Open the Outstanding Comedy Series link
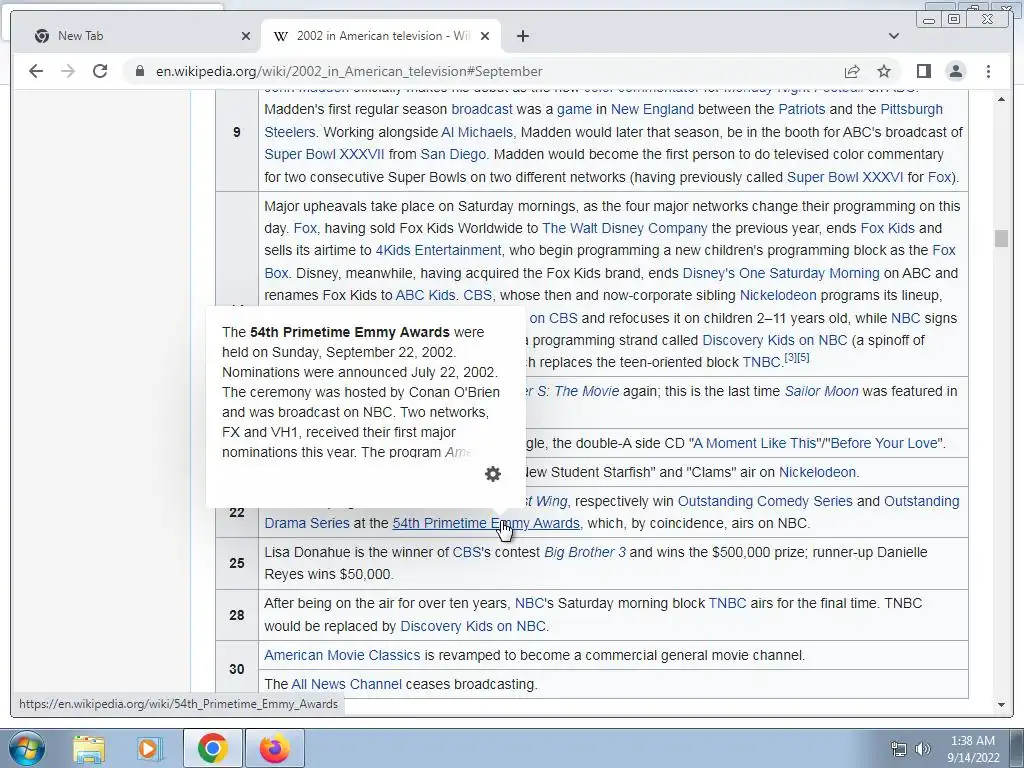Image resolution: width=1024 pixels, height=768 pixels. (765, 501)
